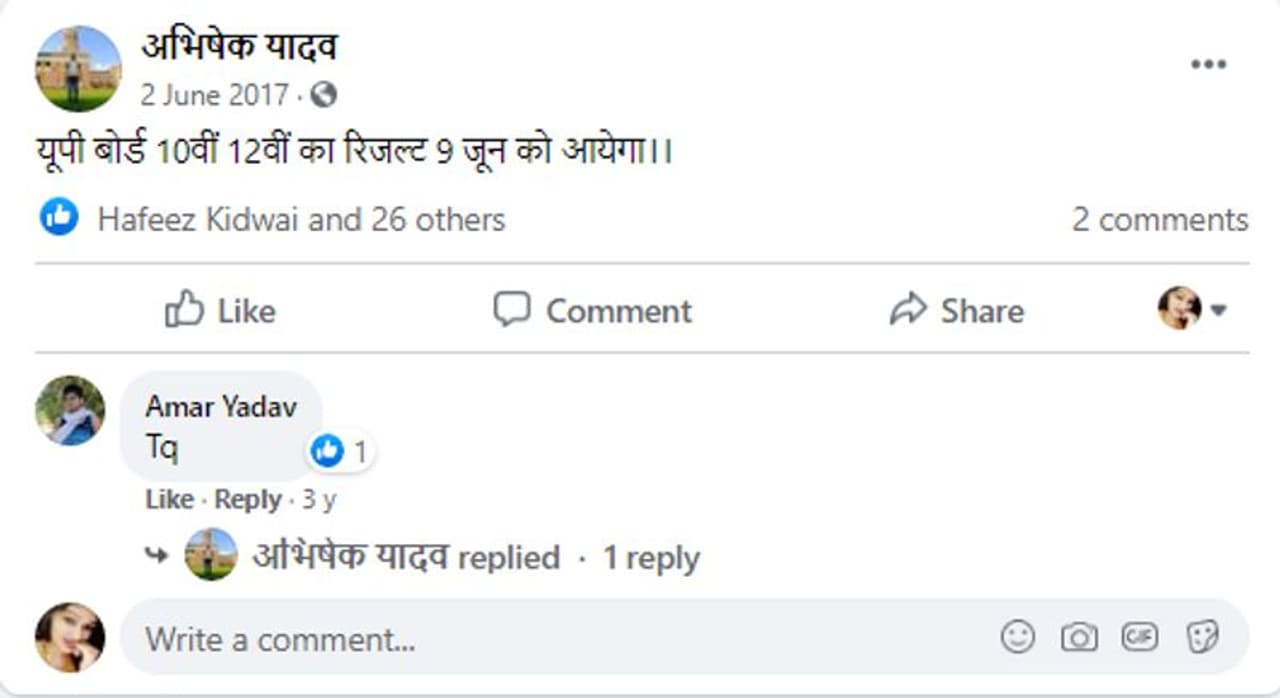The height and width of the screenshot is (698, 1280).
Task: Click the public audience globe icon
Action: point(323,95)
